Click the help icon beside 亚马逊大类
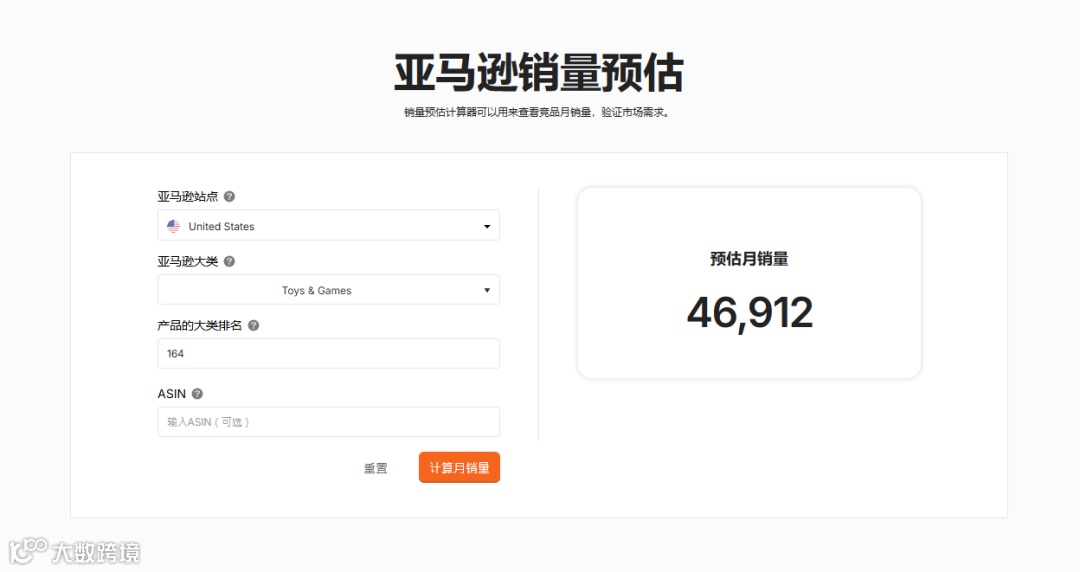The width and height of the screenshot is (1080, 572). coord(229,261)
